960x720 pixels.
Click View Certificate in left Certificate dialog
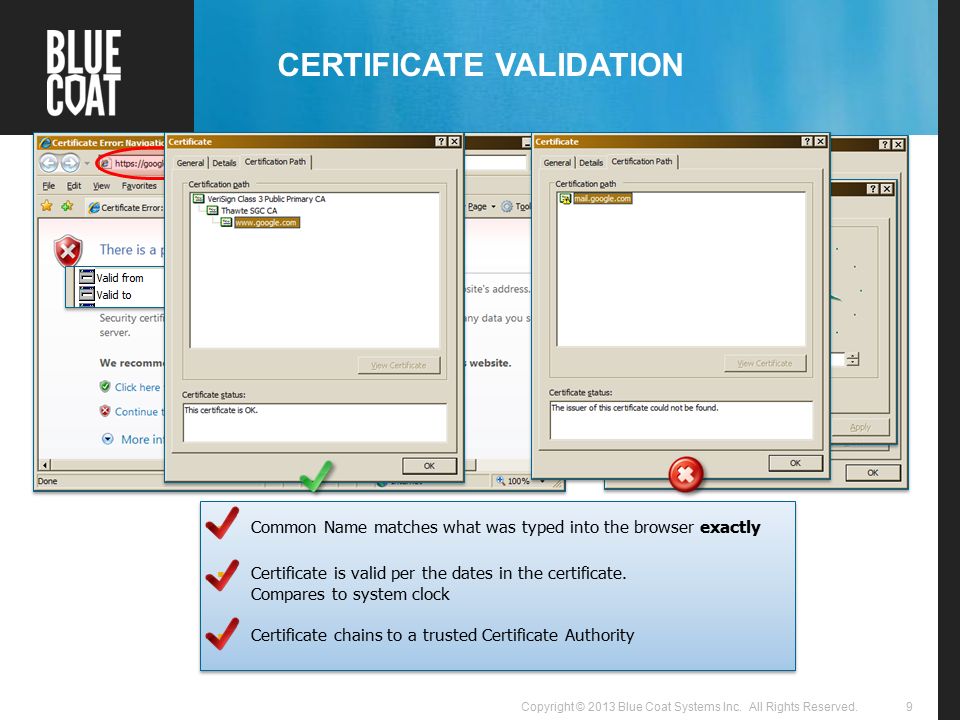[x=399, y=366]
